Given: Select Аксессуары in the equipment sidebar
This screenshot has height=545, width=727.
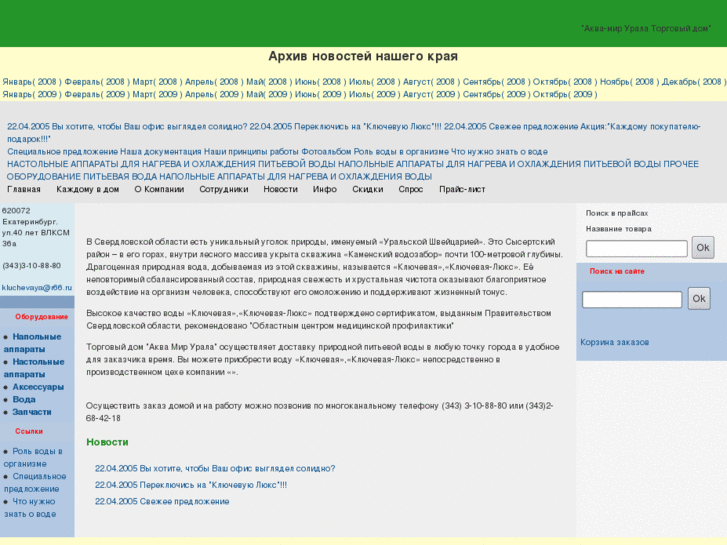Looking at the screenshot, I should tap(38, 387).
